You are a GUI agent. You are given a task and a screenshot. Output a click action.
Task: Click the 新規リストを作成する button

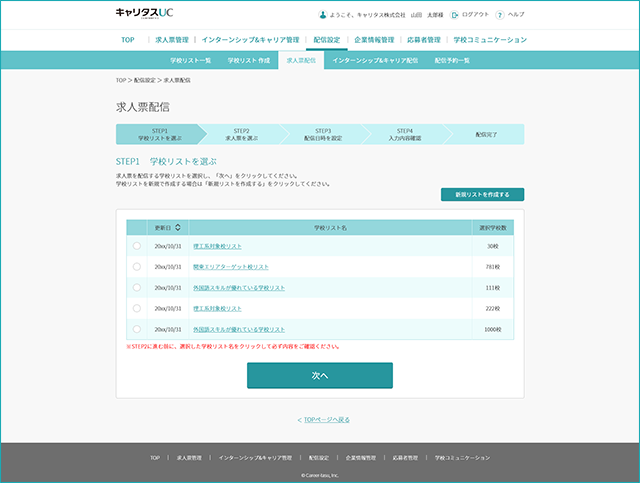coord(482,194)
